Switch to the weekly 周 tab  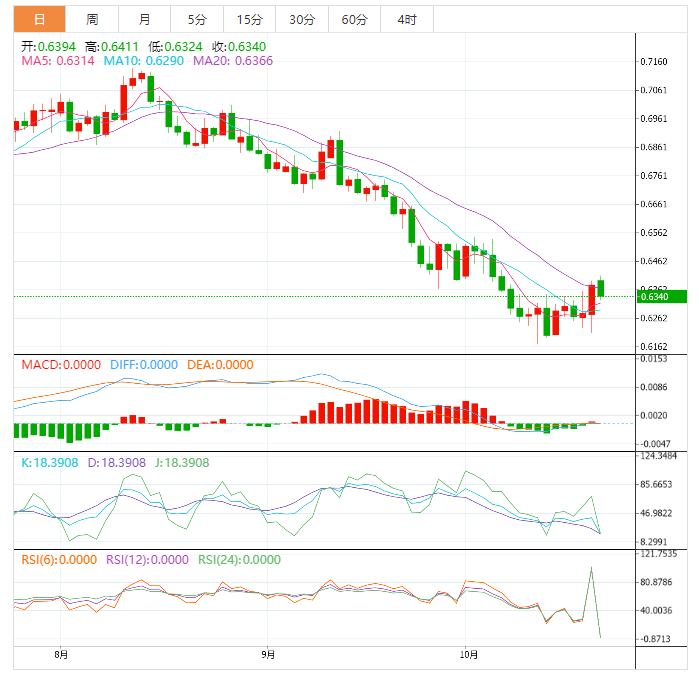pos(92,19)
